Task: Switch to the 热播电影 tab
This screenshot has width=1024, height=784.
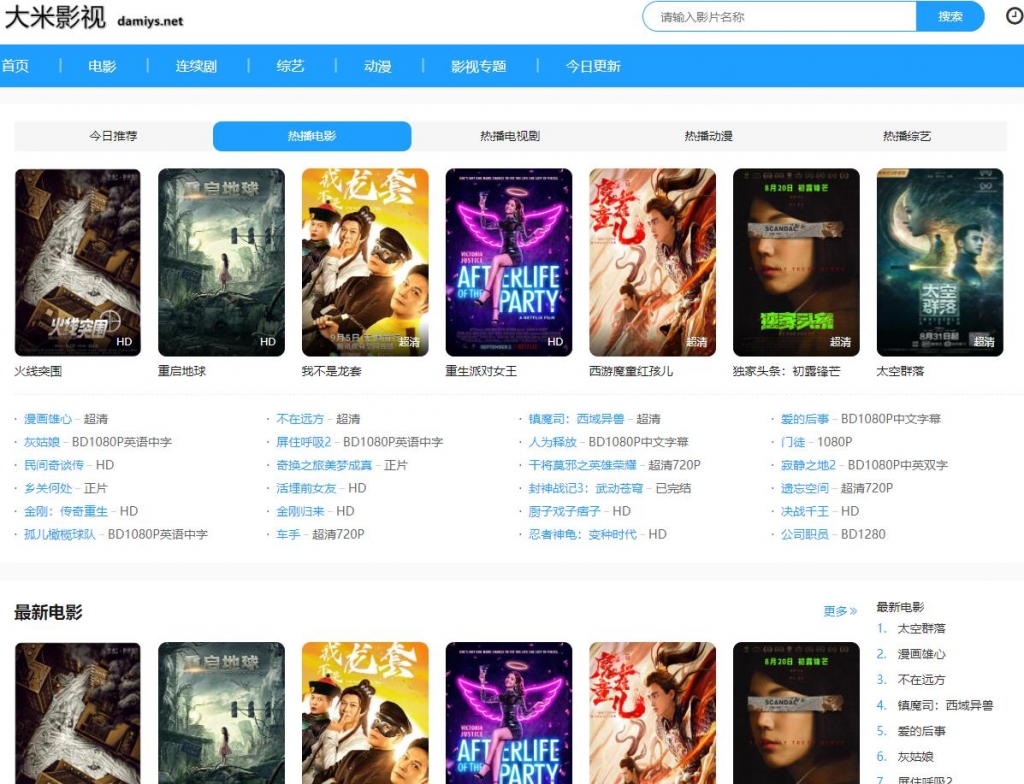Action: [x=312, y=136]
